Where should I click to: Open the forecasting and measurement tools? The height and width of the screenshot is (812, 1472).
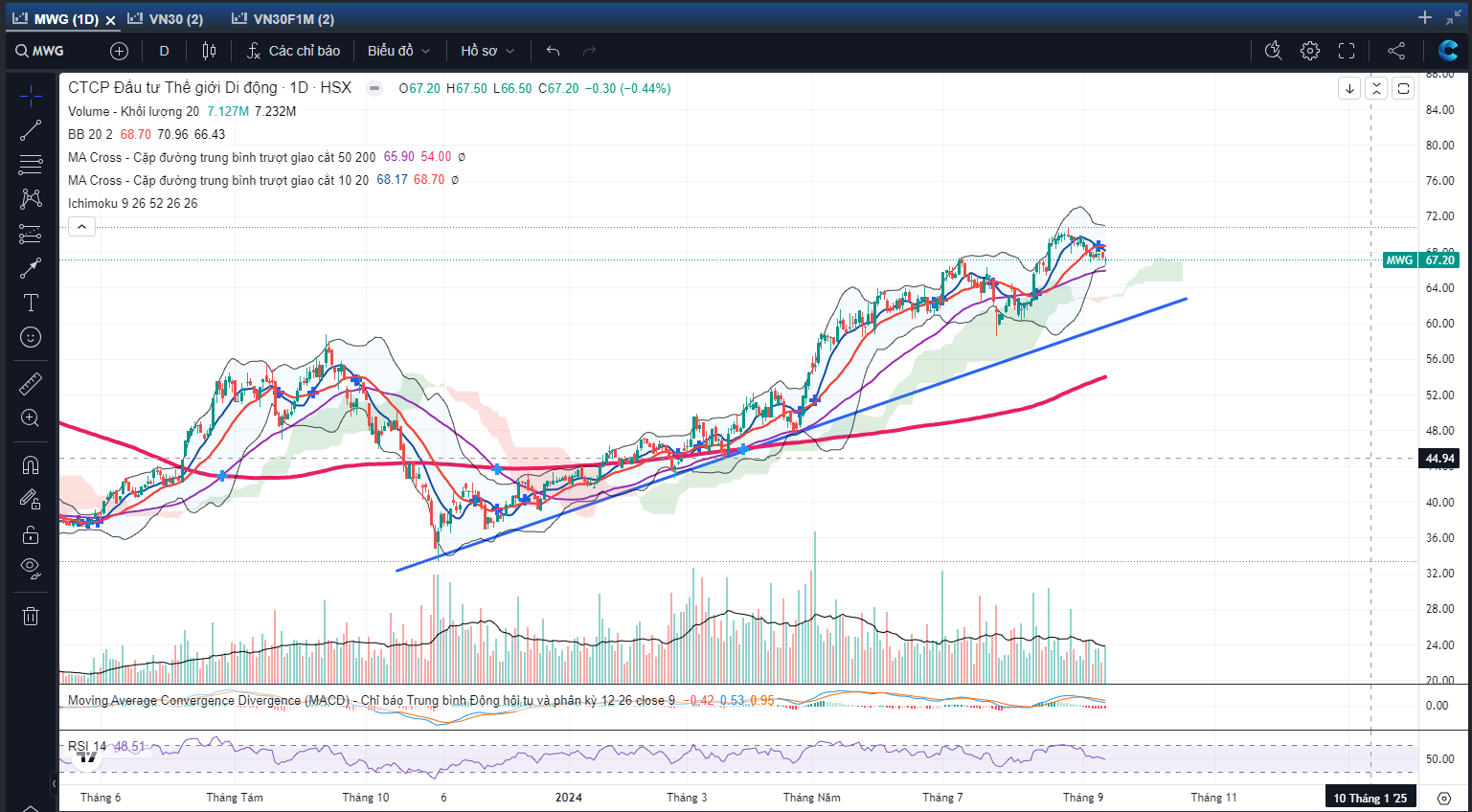31,234
